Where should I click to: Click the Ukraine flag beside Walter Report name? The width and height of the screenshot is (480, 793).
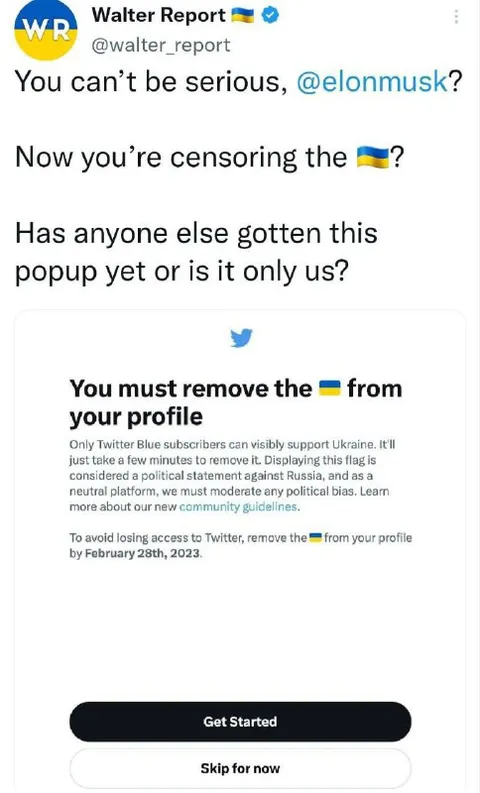point(243,16)
